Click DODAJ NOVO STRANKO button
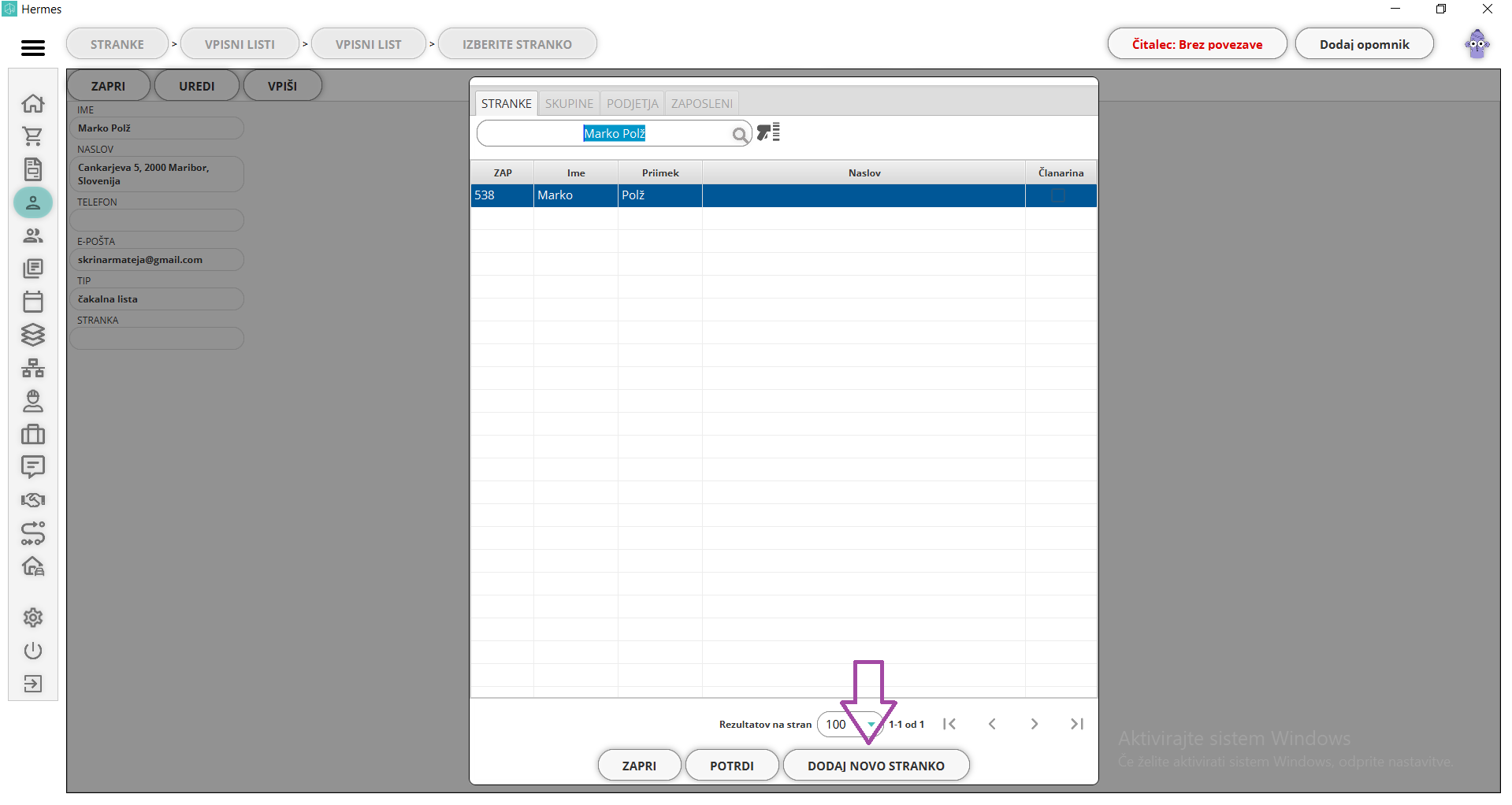The width and height of the screenshot is (1512, 805). coord(876,766)
